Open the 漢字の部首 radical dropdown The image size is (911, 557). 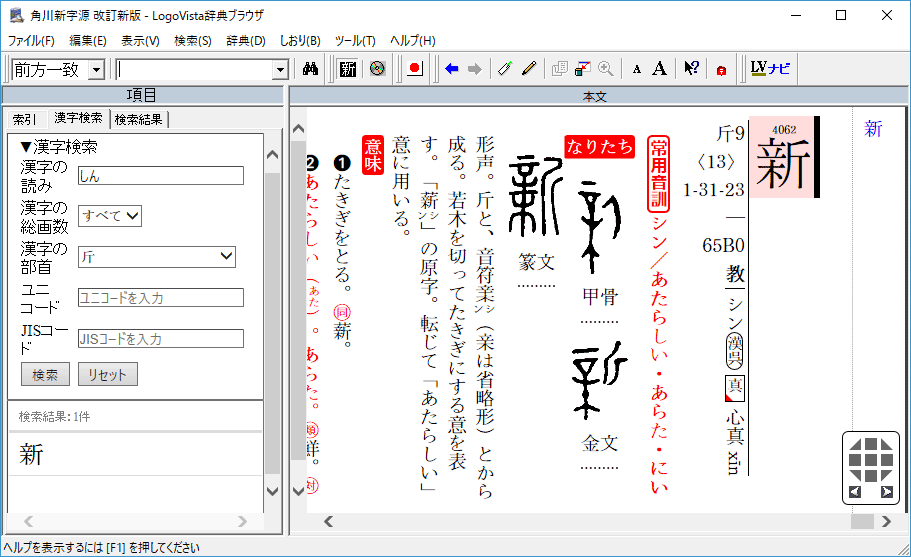tap(156, 257)
